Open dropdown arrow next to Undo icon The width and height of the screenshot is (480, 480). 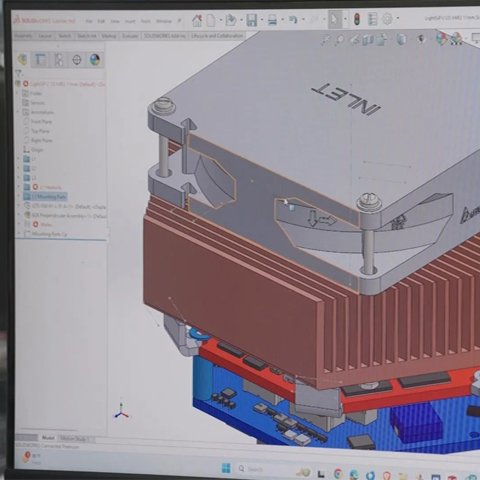(x=303, y=20)
